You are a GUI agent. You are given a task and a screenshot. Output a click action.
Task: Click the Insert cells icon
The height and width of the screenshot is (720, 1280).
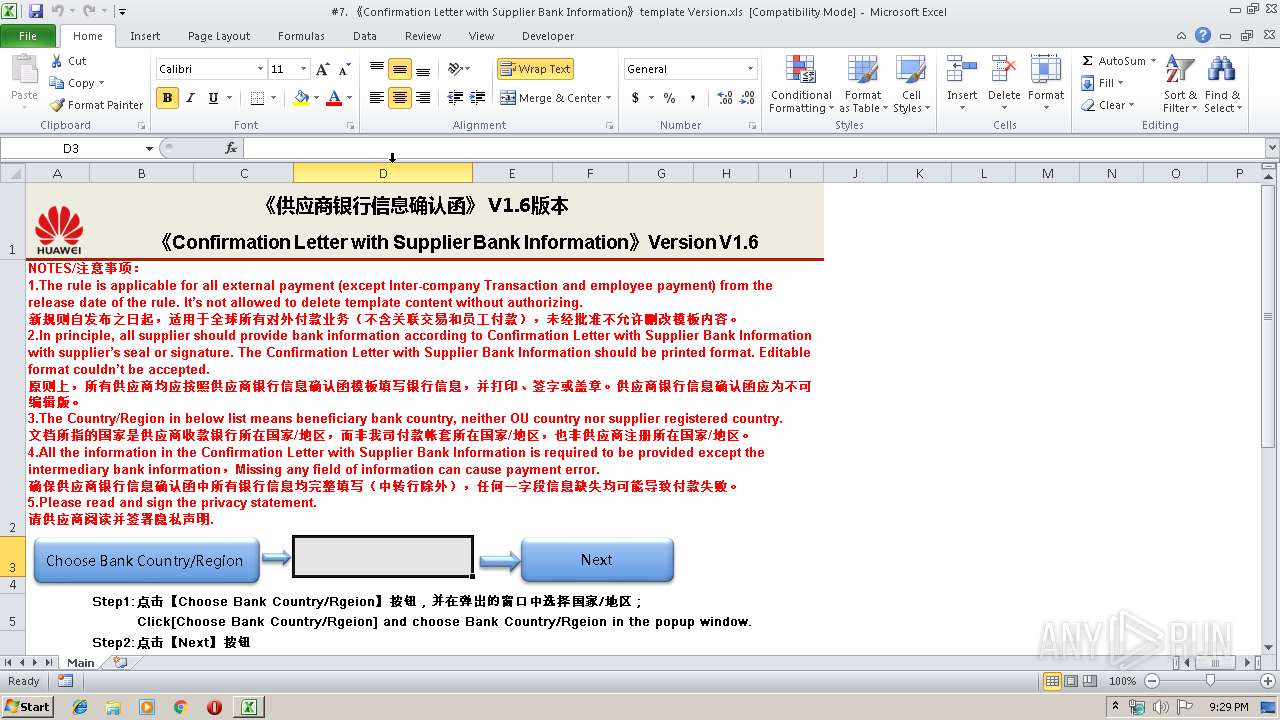coord(962,70)
